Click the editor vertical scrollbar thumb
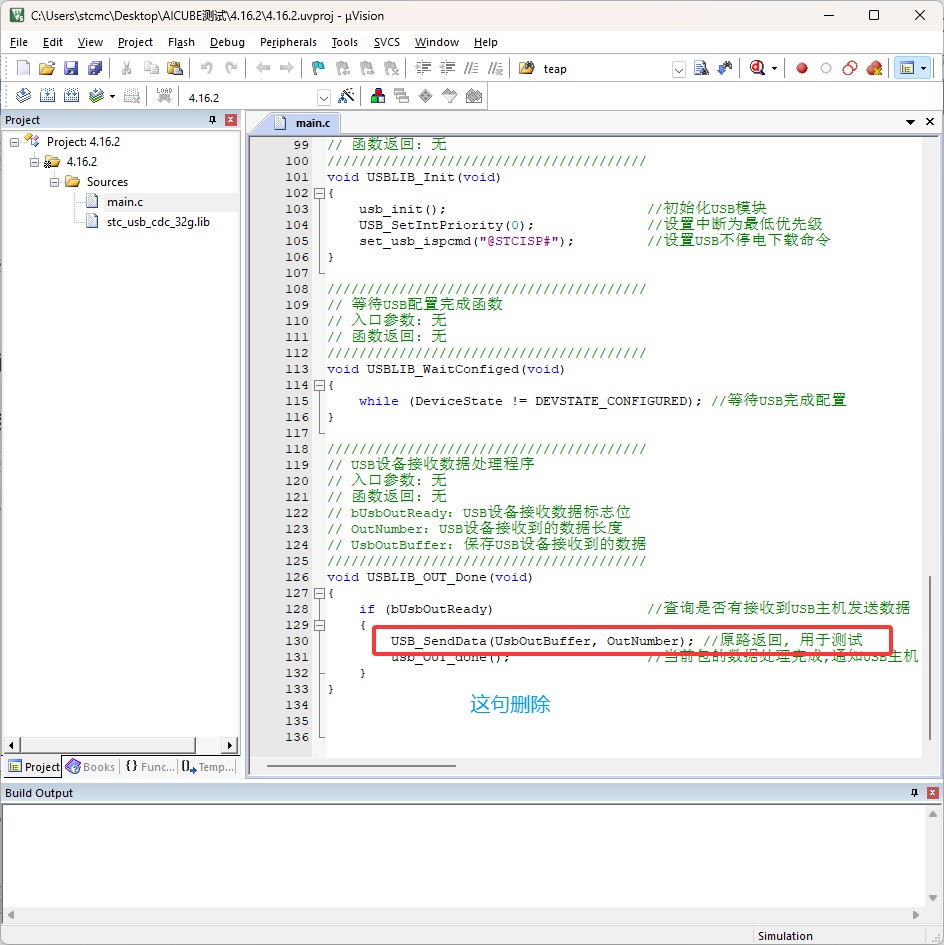 tap(930, 657)
